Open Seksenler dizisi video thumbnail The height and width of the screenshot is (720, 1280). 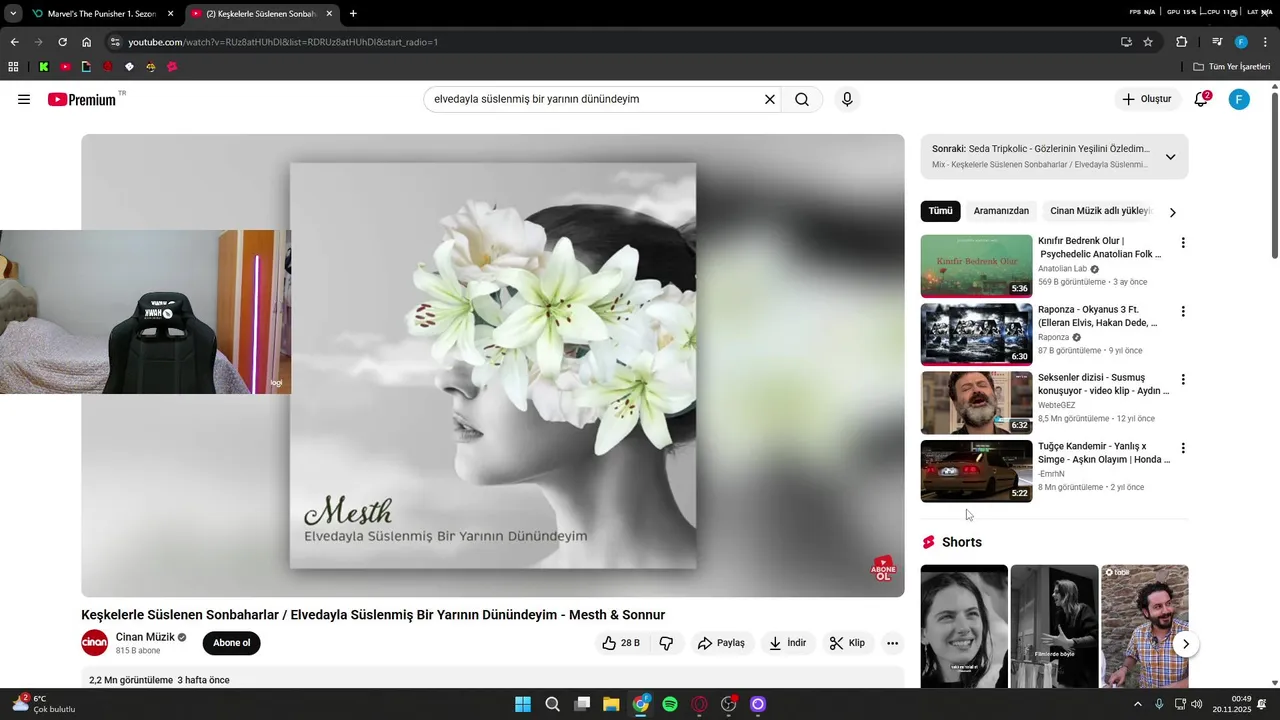(x=976, y=403)
